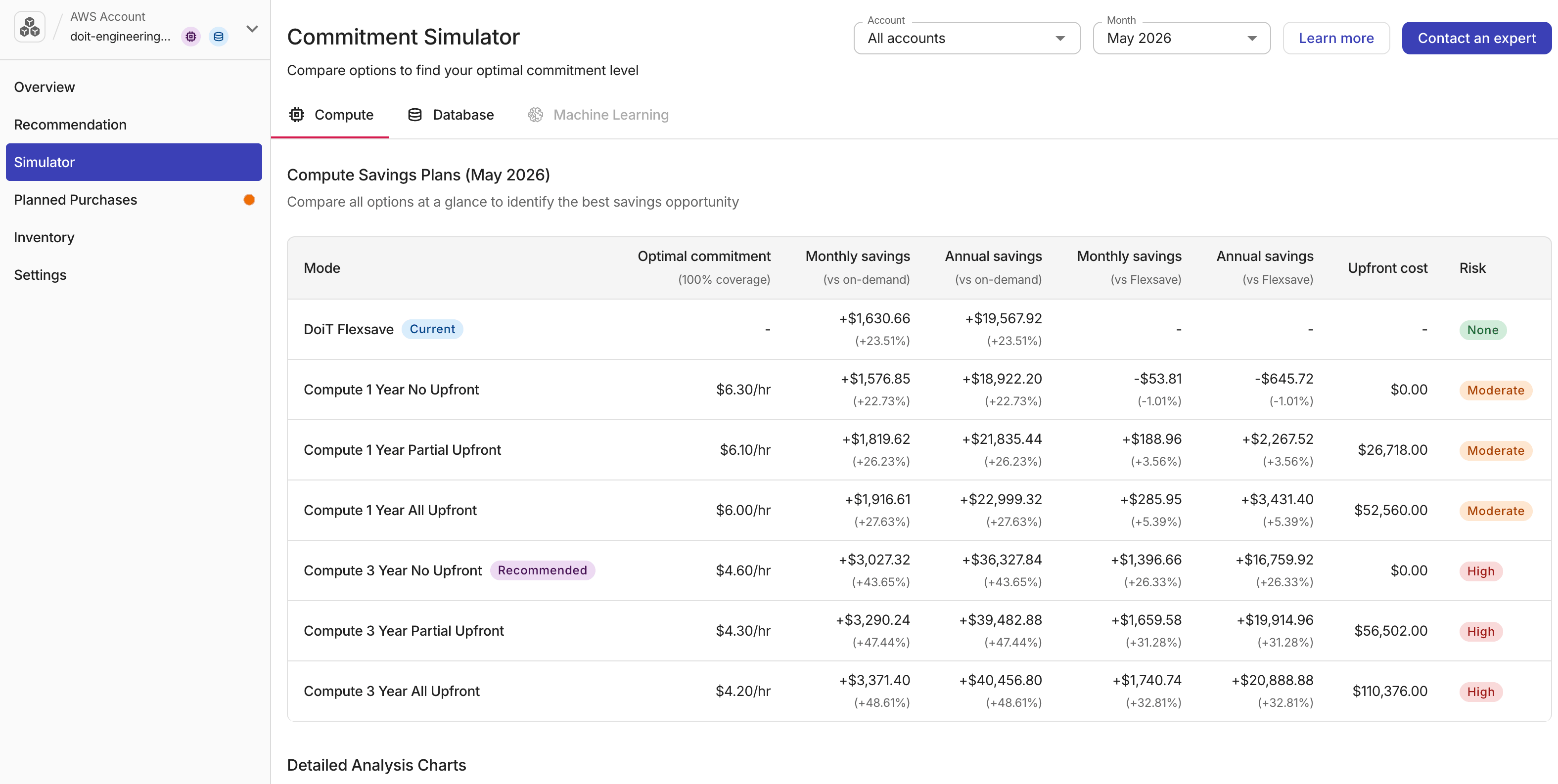Click the $4.60/hr commitment value
The width and height of the screenshot is (1558, 784).
coord(743,570)
